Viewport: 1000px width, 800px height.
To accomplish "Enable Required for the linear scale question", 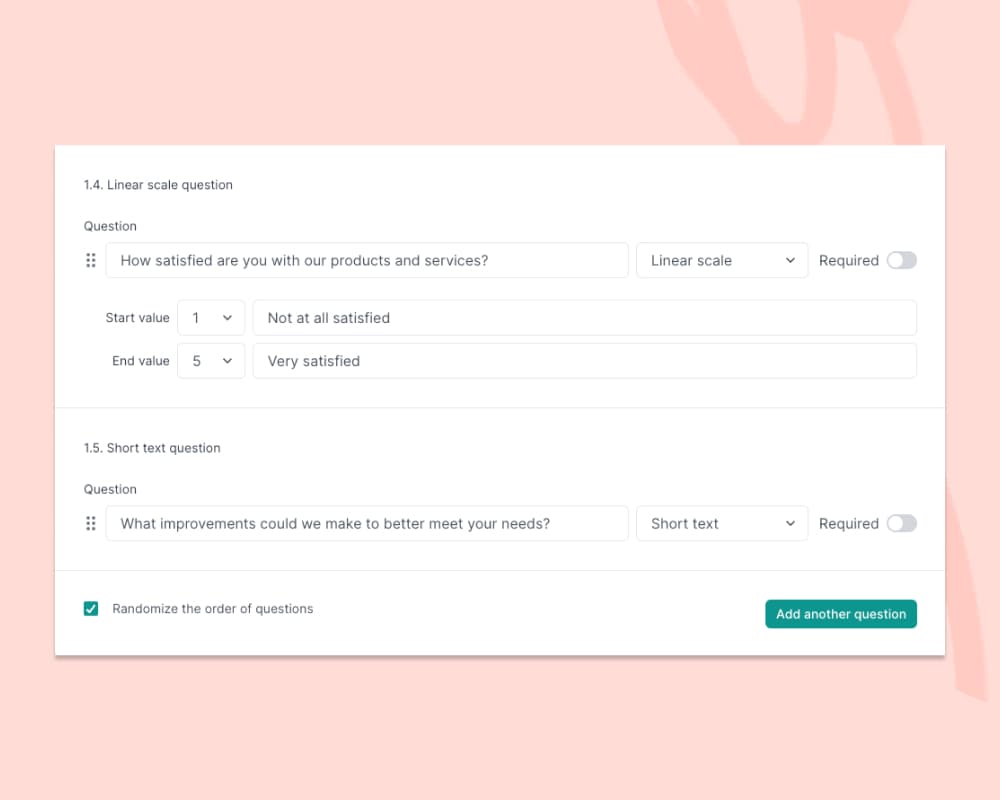I will tap(901, 260).
